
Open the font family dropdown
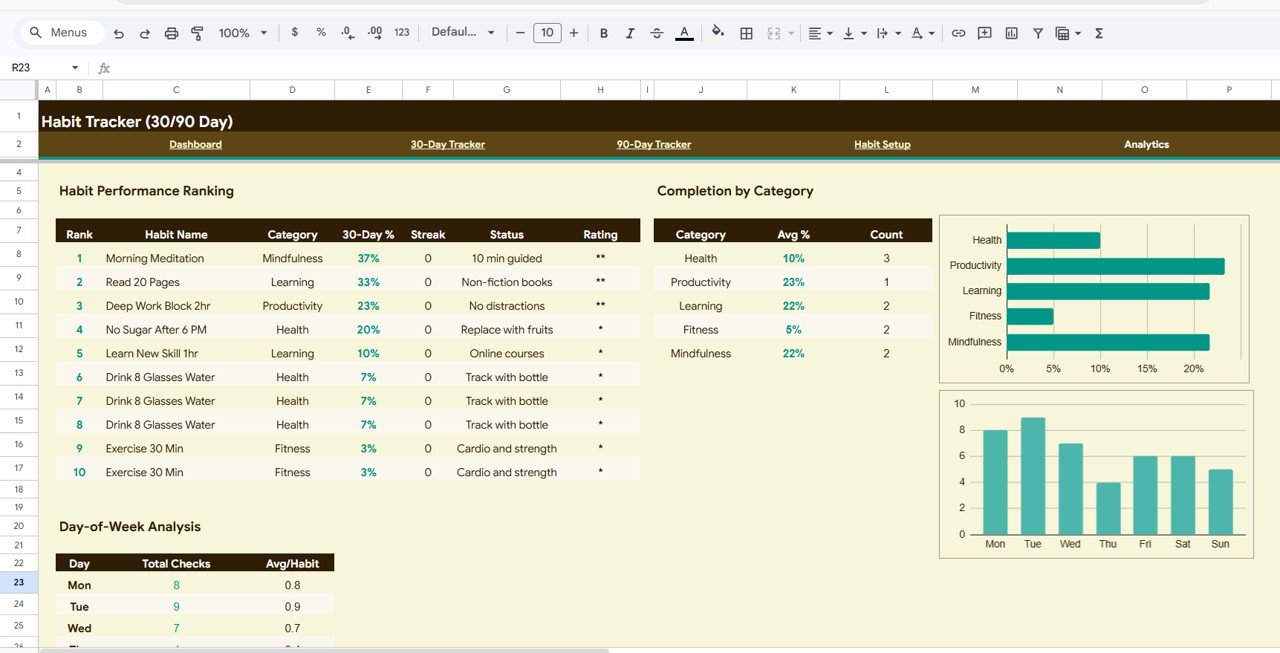pos(463,33)
